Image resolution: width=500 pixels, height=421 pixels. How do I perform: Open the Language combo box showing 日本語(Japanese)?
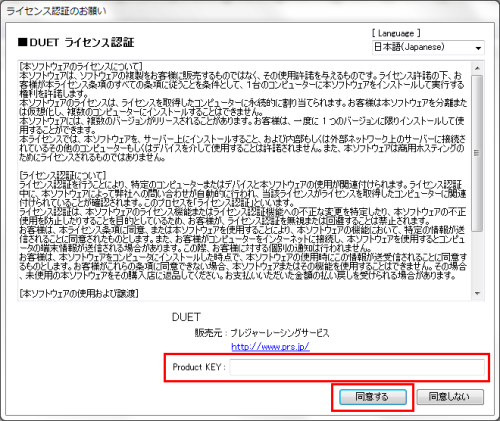428,47
